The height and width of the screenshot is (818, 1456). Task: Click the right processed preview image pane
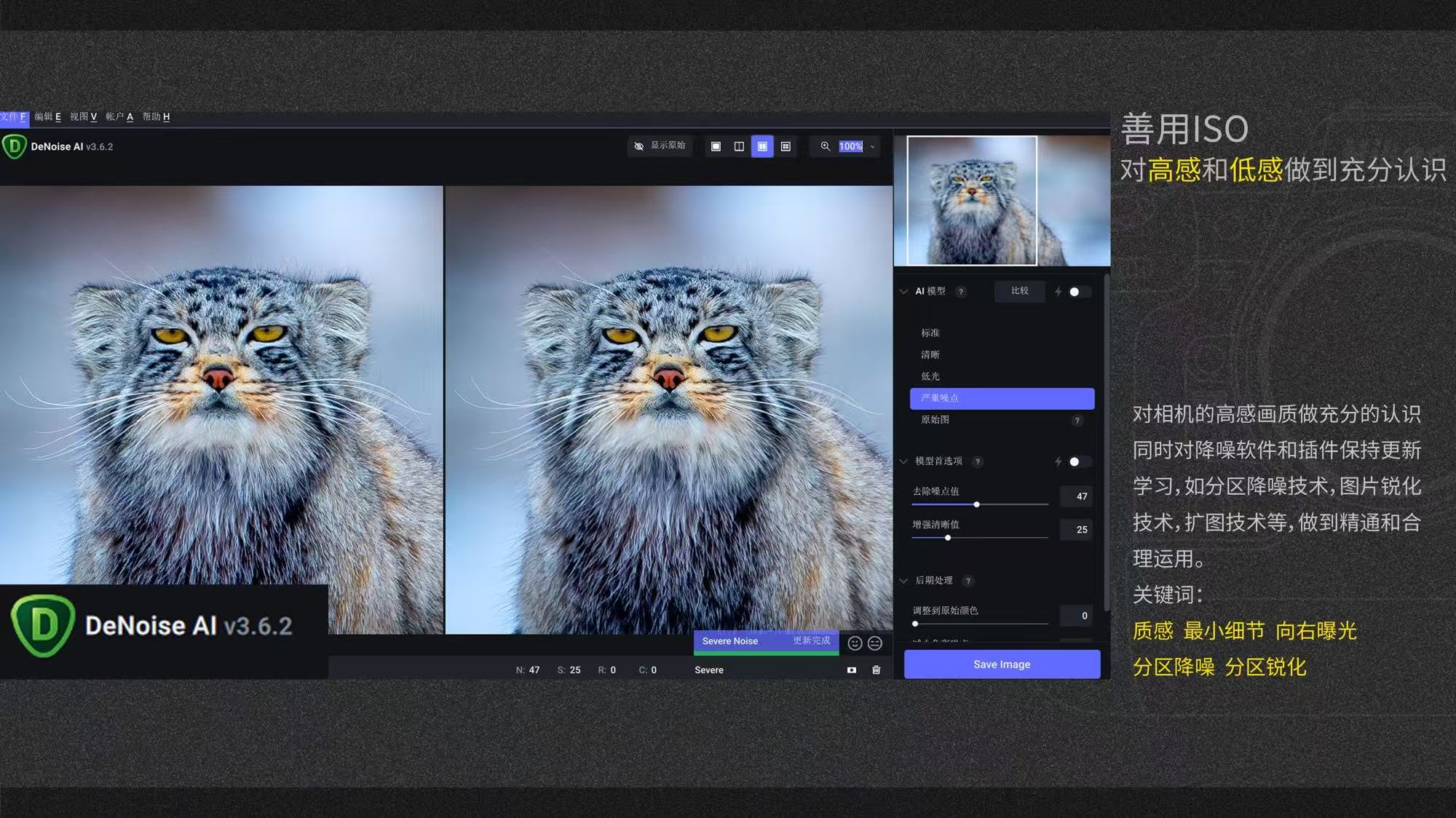(669, 409)
